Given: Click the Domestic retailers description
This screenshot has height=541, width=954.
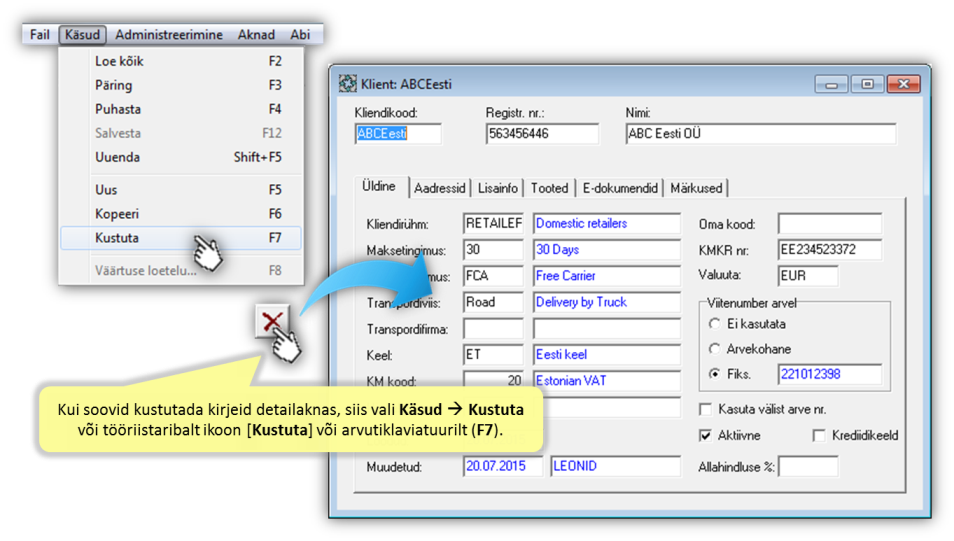Looking at the screenshot, I should (x=607, y=224).
